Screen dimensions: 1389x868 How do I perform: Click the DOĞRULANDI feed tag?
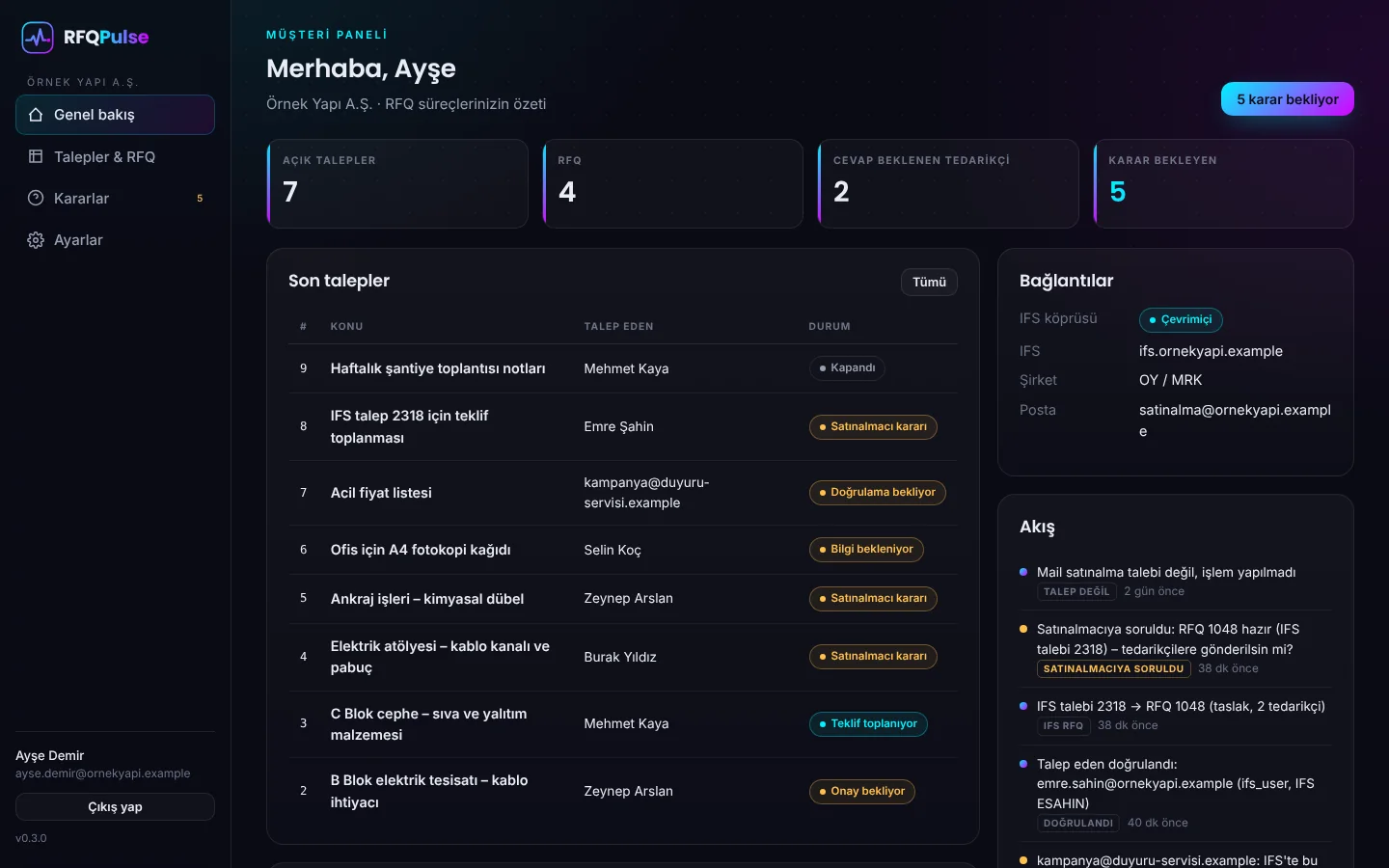point(1077,824)
